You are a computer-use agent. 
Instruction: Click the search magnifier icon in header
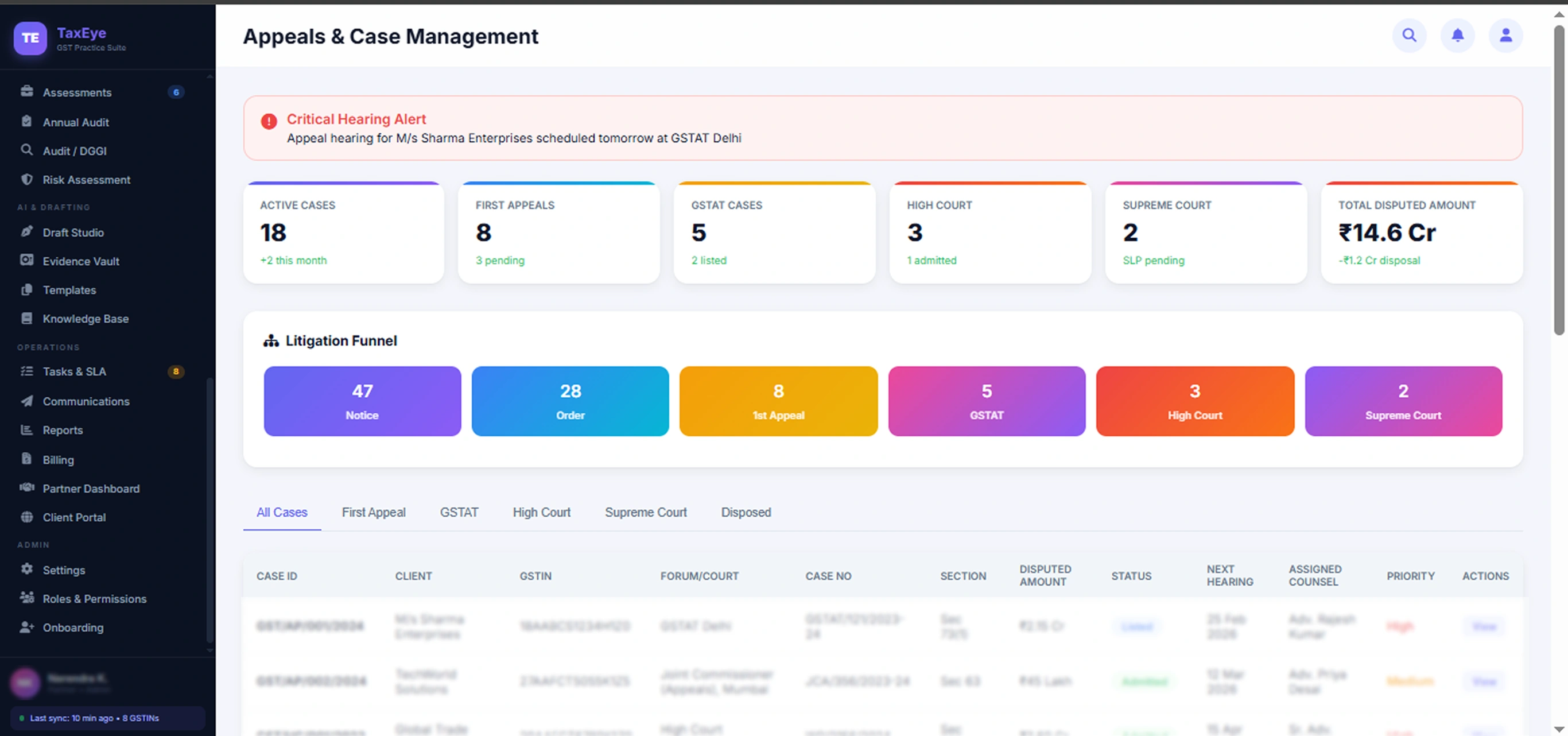coord(1408,36)
